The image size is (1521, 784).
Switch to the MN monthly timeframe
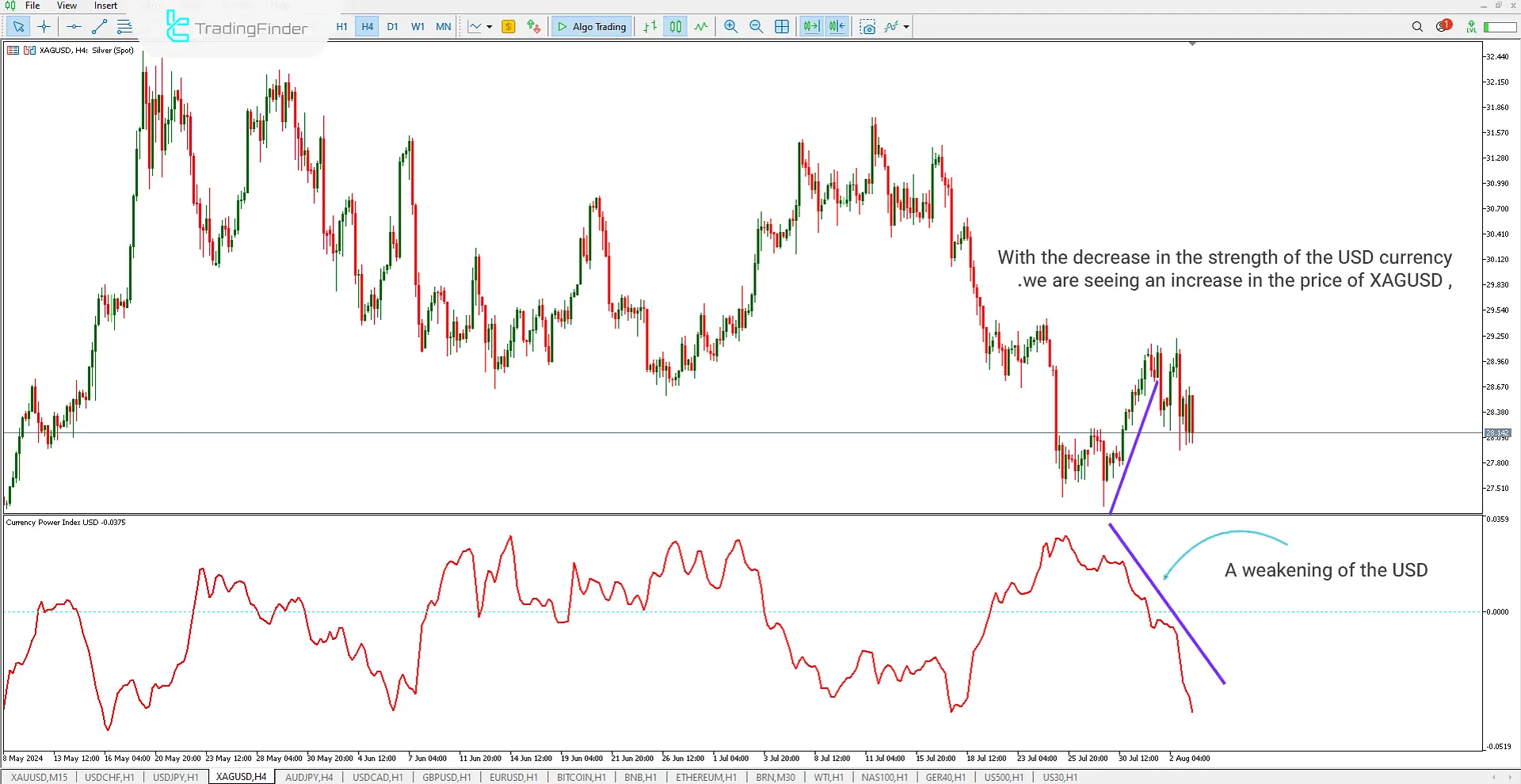click(443, 26)
